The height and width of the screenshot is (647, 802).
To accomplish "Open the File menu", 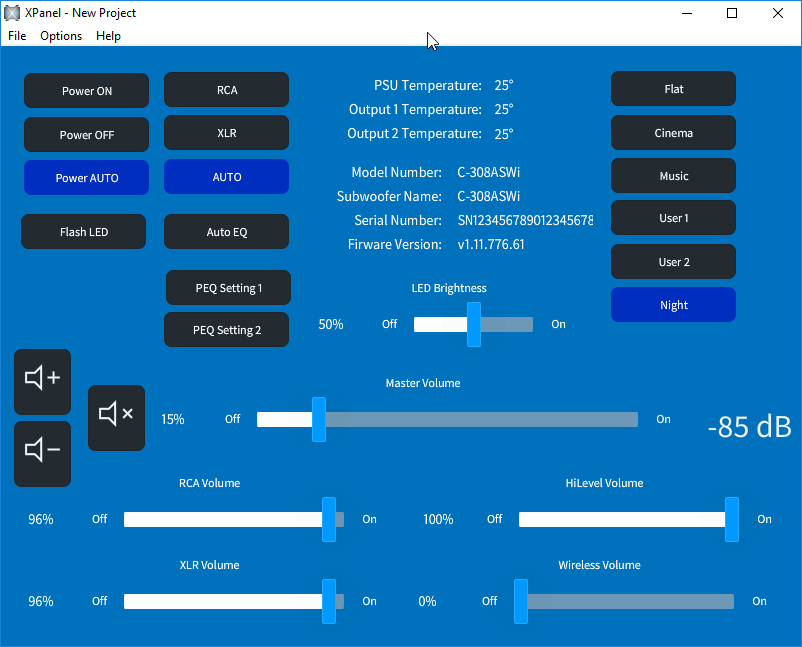I will pos(17,36).
